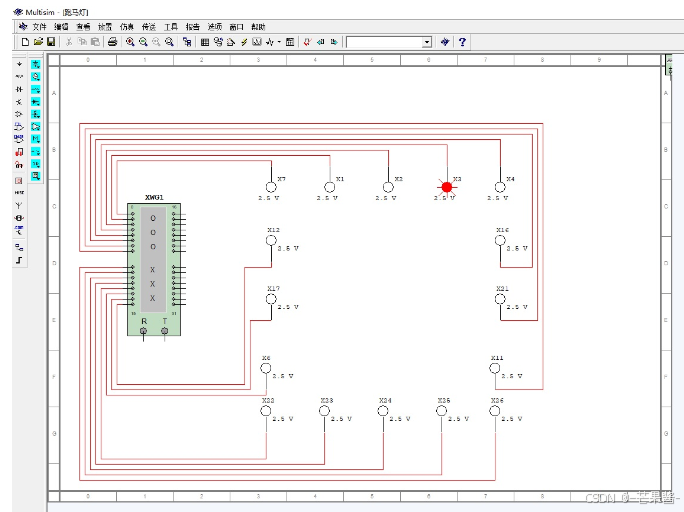Click the back annotate arrow icon
The height and width of the screenshot is (512, 684).
tap(321, 42)
